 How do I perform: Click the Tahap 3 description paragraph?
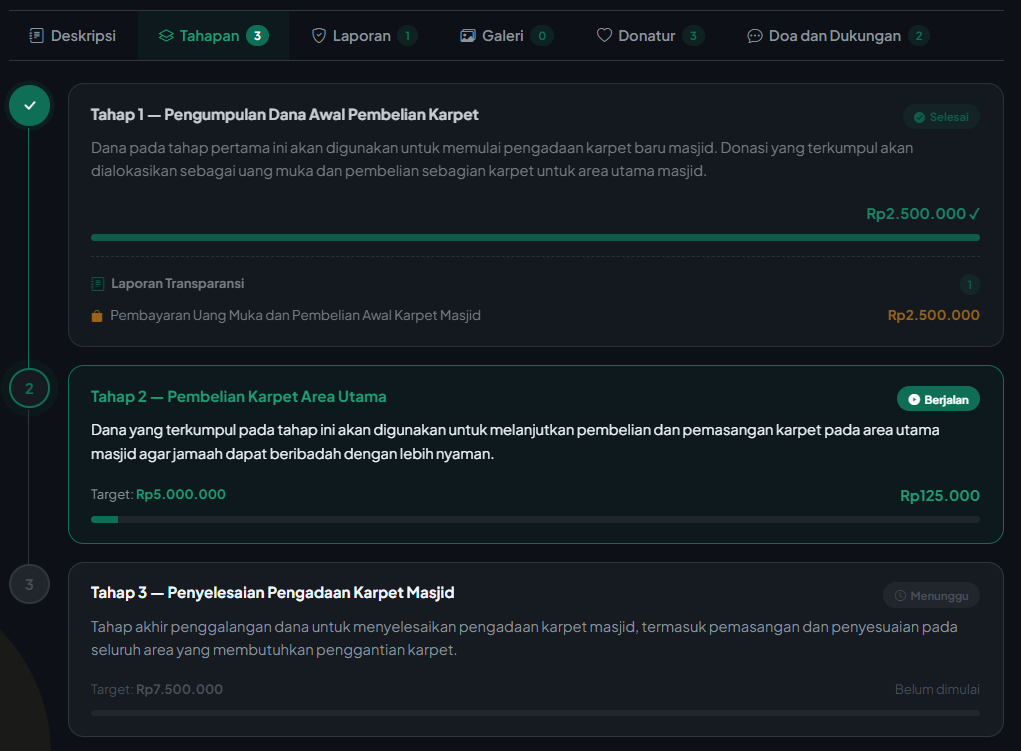524,638
